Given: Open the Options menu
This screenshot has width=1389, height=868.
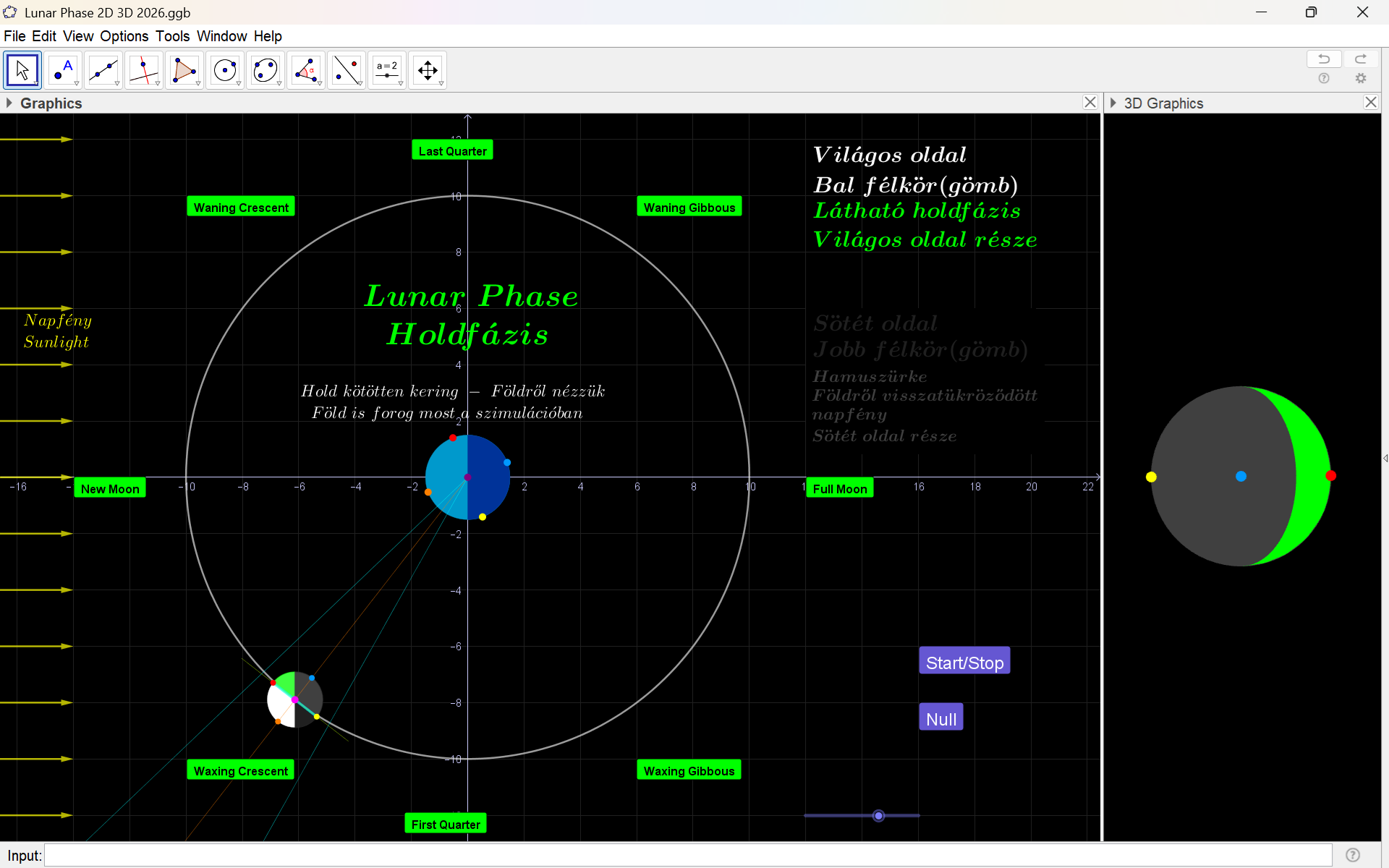Looking at the screenshot, I should click(x=124, y=36).
